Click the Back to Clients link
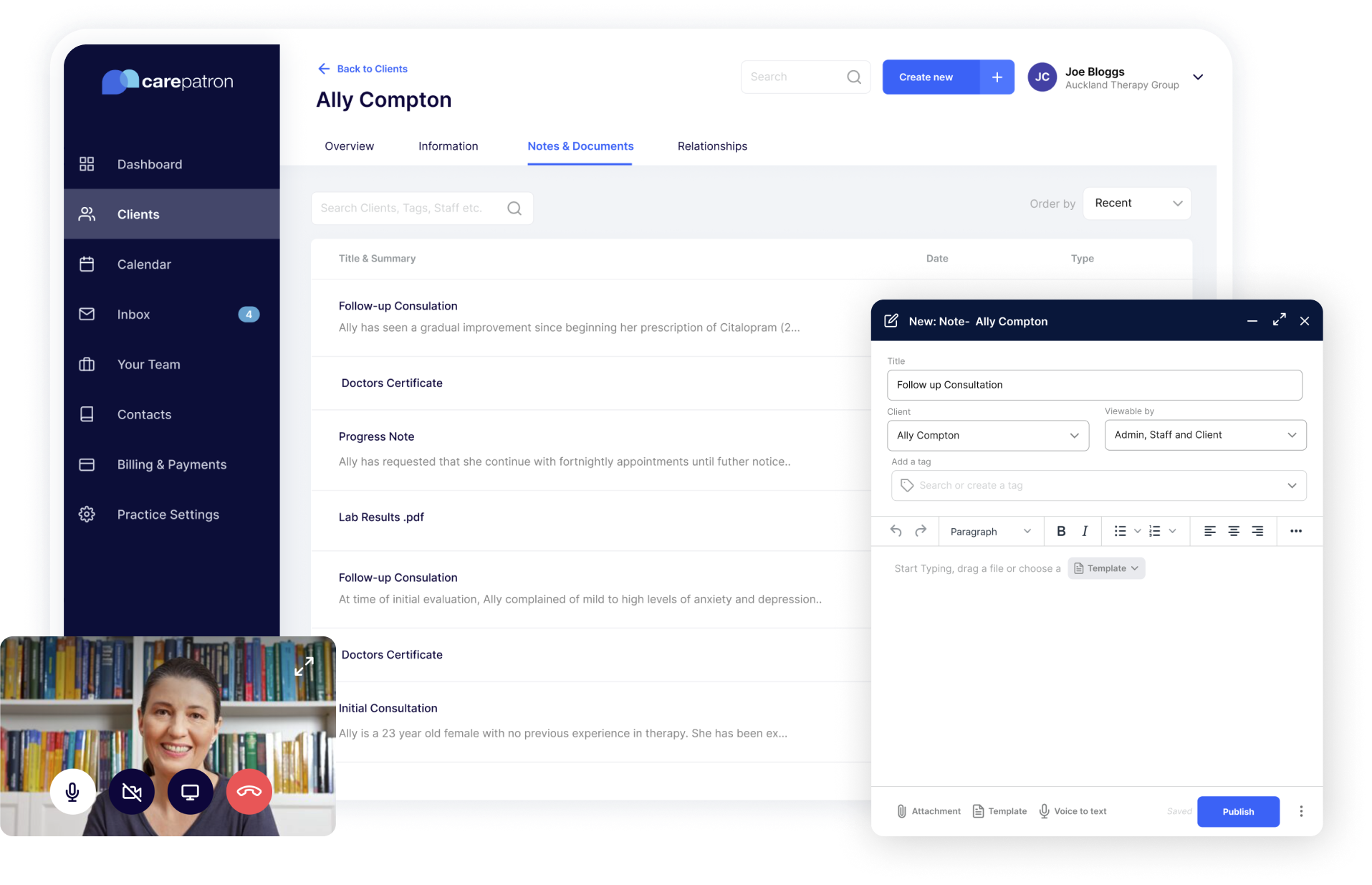Image resolution: width=1372 pixels, height=885 pixels. tap(363, 69)
